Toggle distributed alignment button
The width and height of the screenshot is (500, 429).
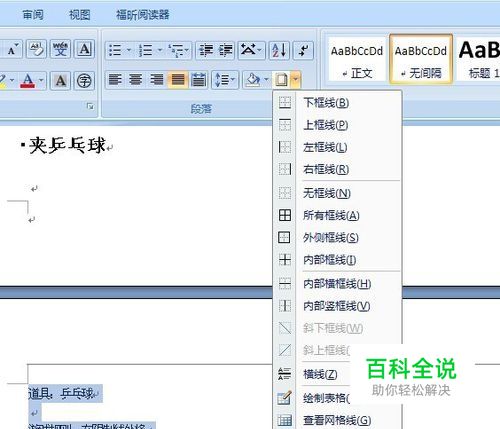pyautogui.click(x=199, y=80)
